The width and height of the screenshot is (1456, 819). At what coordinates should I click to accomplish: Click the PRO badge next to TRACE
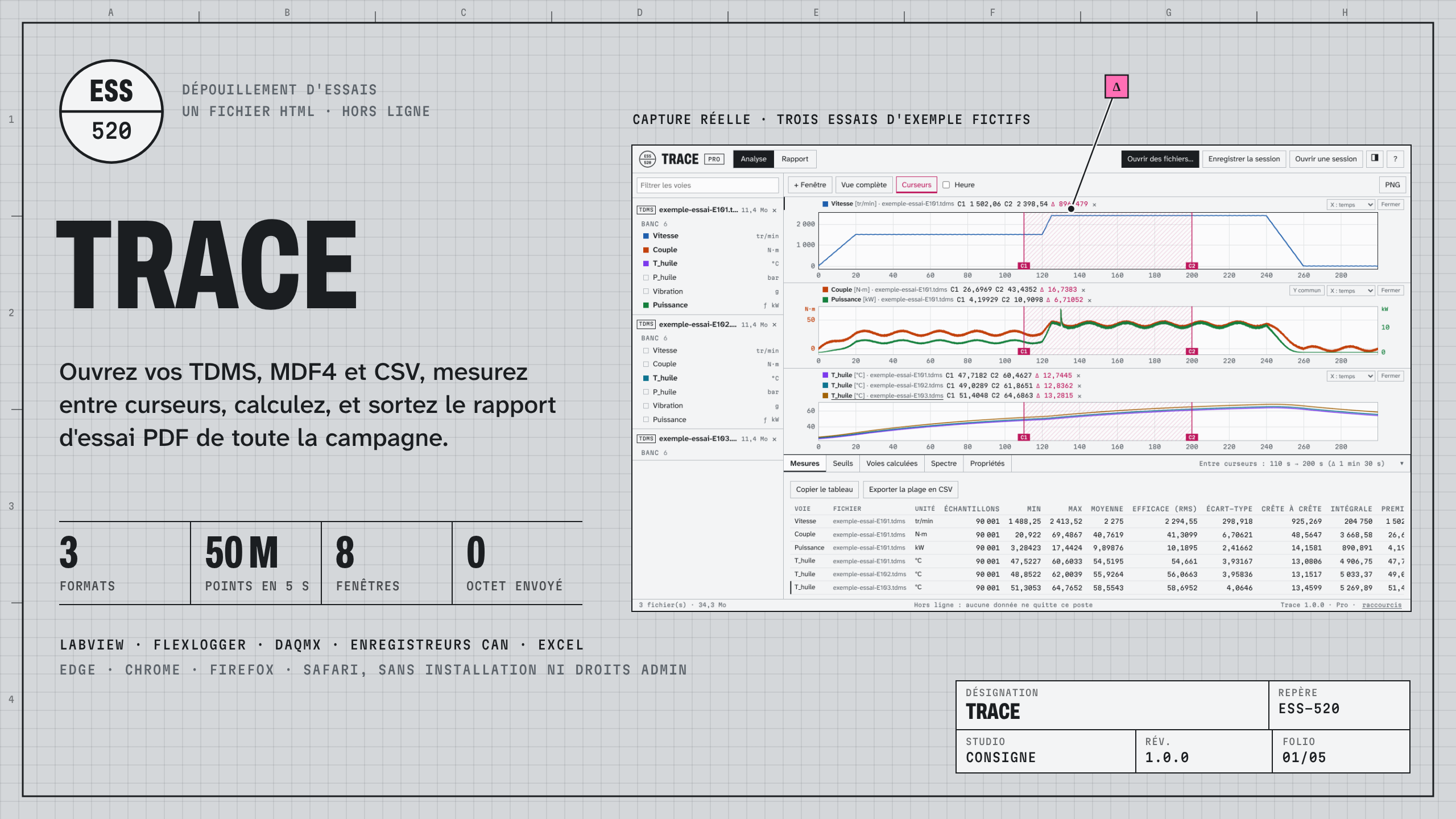714,159
